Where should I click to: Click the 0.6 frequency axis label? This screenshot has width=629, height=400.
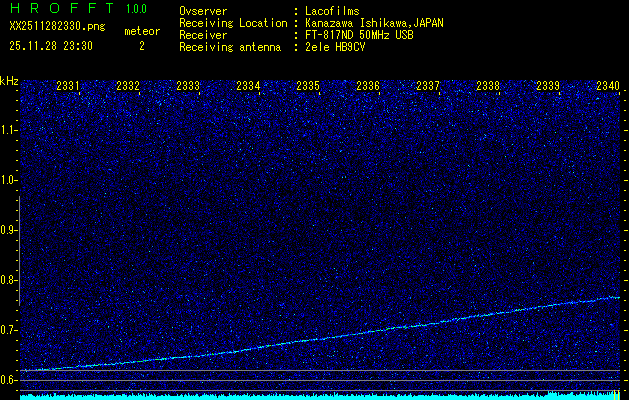9,380
